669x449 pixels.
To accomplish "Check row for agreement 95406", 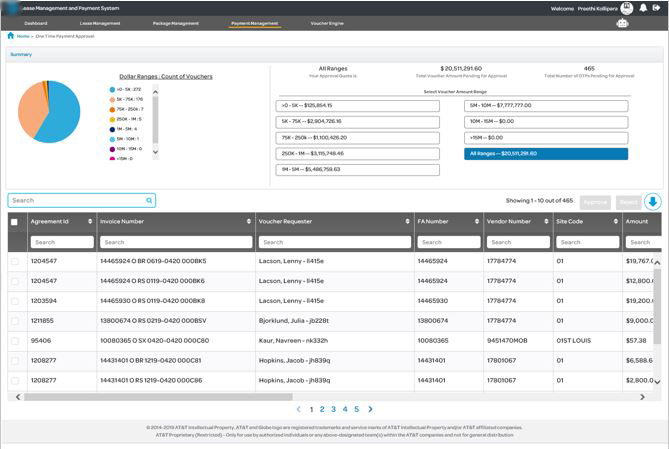I will [15, 341].
